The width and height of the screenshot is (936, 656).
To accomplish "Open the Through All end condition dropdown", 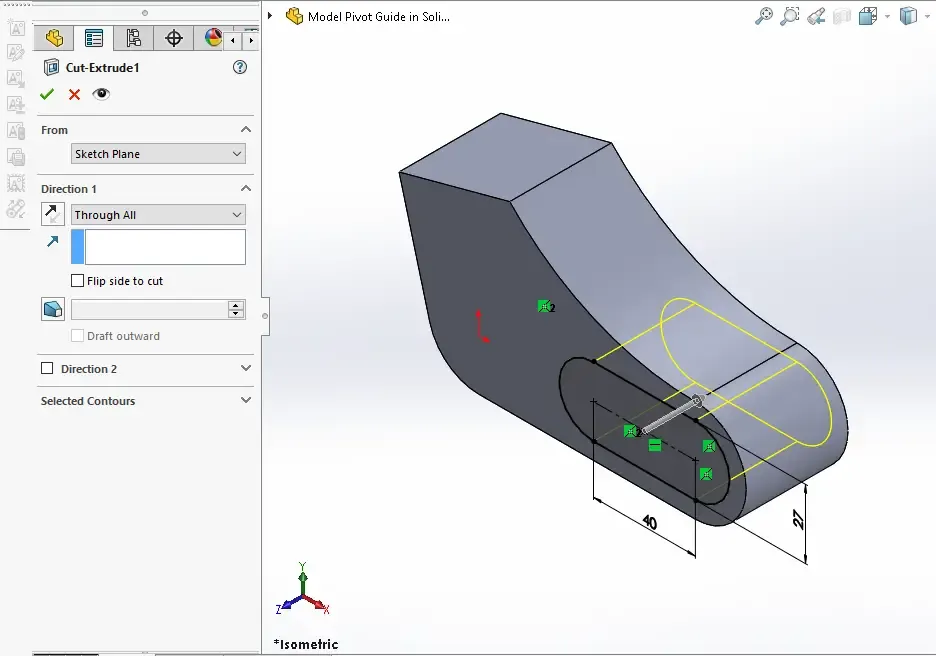I will coord(158,215).
